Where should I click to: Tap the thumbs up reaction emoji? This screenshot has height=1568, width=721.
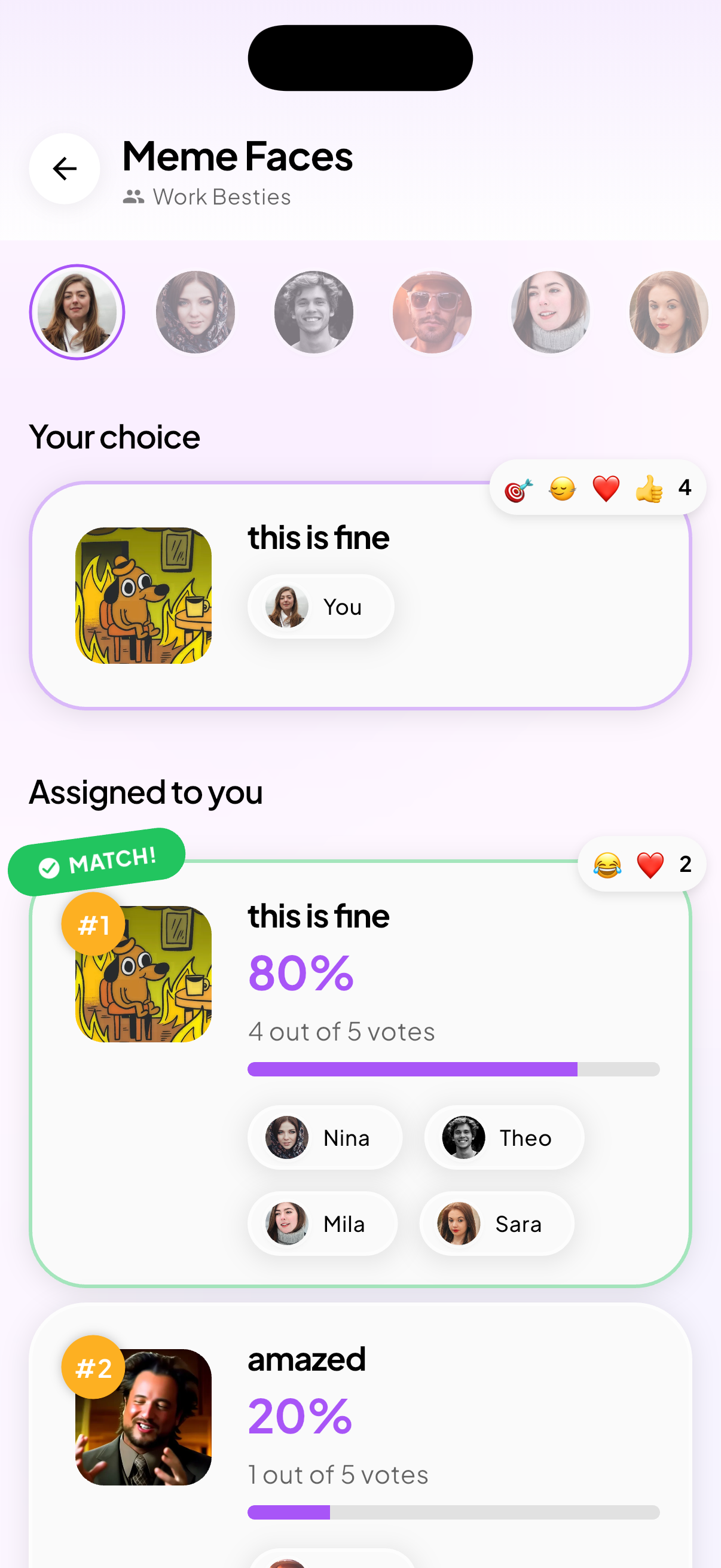pos(649,487)
